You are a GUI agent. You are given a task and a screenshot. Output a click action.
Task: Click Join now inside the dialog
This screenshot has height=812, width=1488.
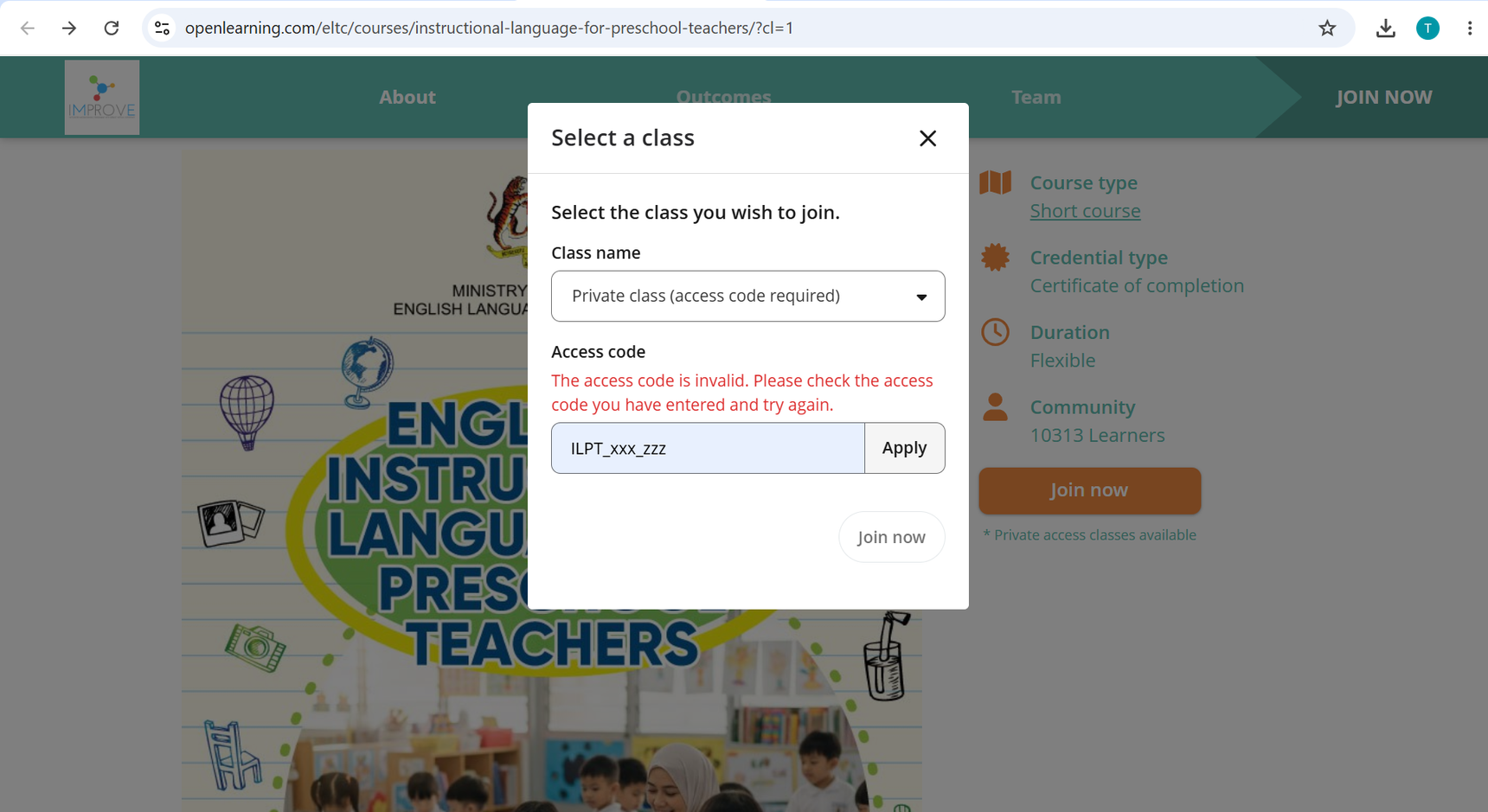pyautogui.click(x=891, y=537)
